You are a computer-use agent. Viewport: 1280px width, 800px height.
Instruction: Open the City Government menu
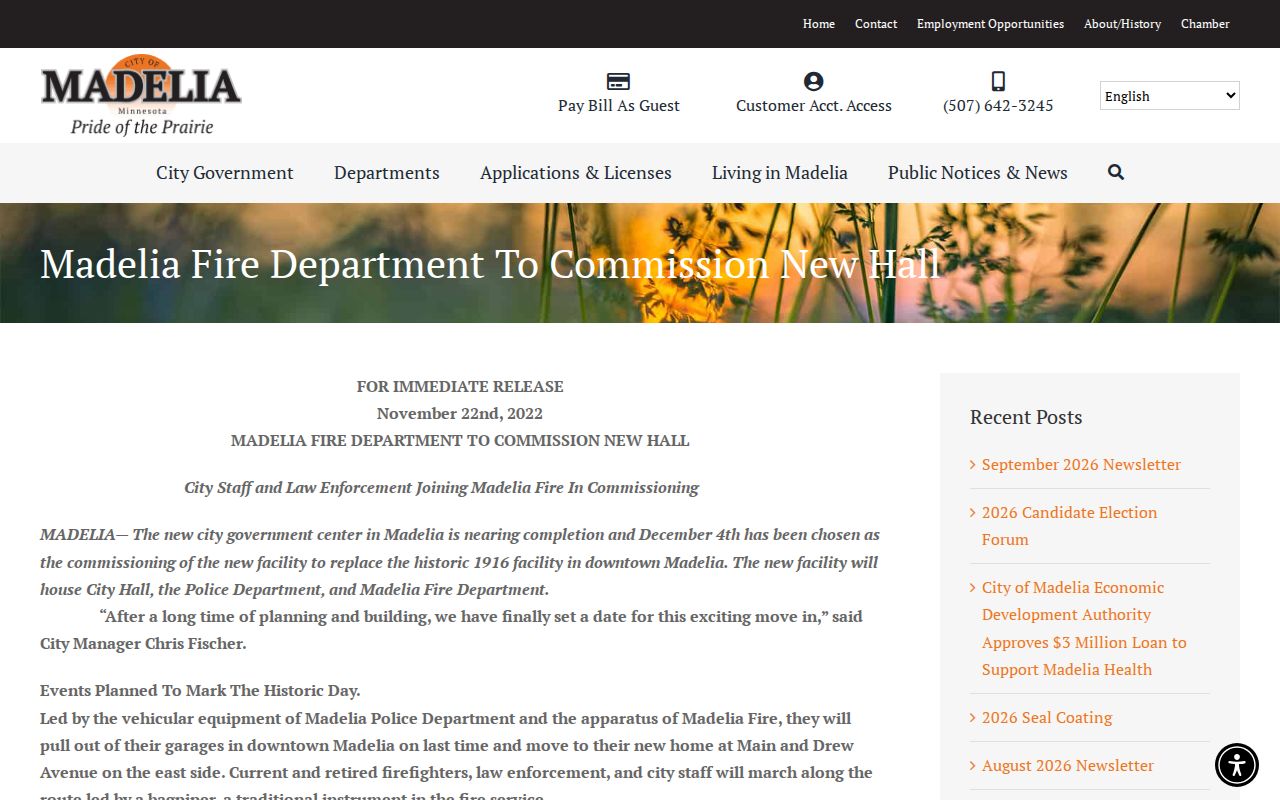(225, 173)
